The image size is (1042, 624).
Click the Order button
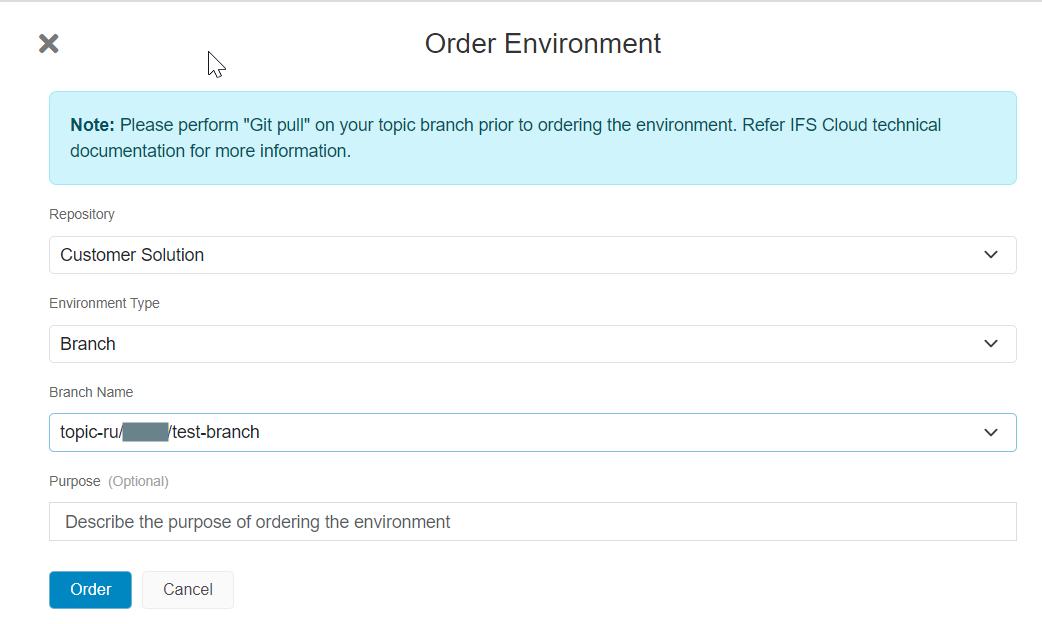click(x=90, y=590)
